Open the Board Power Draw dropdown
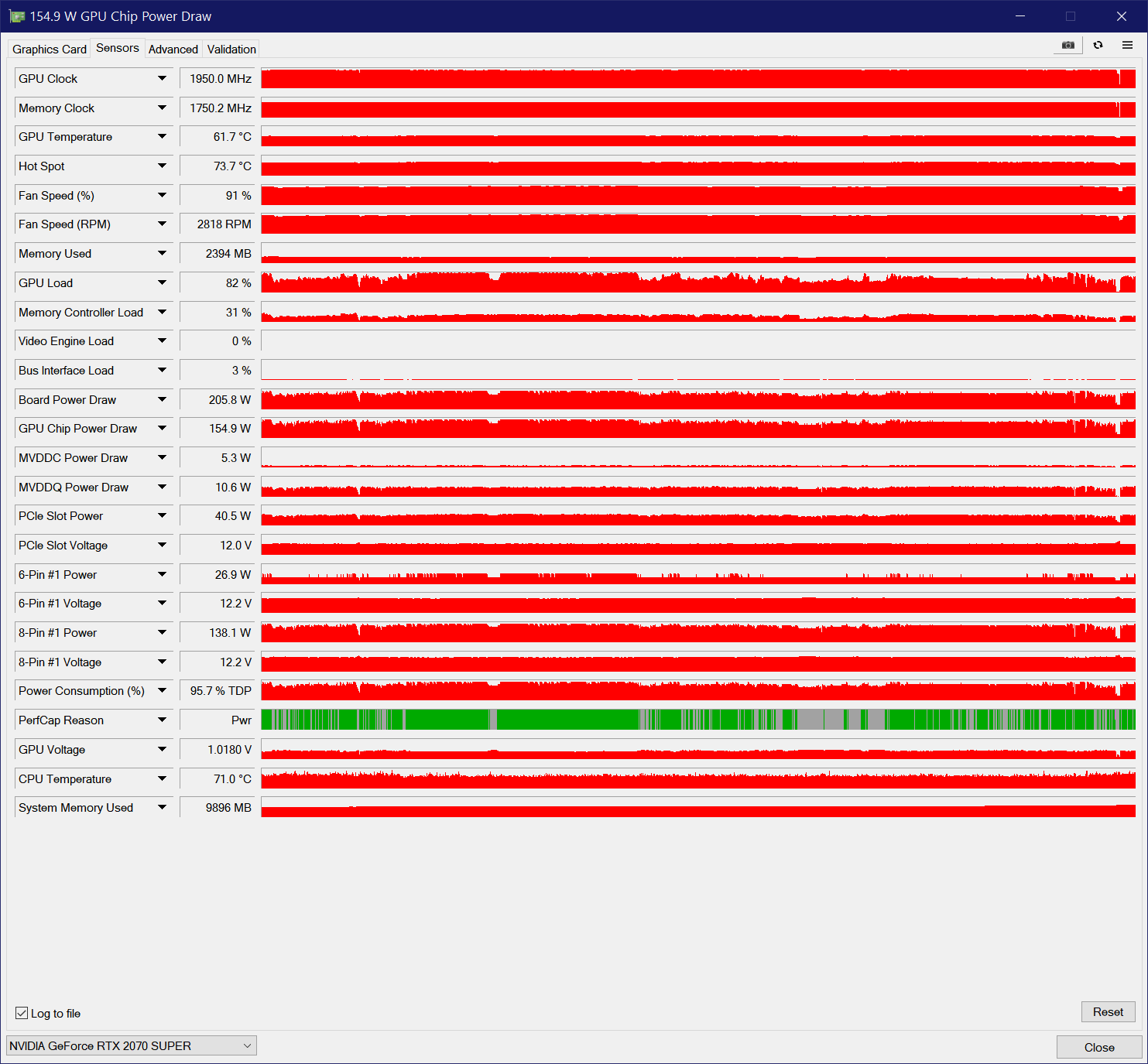Viewport: 1148px width, 1064px height. 162,400
